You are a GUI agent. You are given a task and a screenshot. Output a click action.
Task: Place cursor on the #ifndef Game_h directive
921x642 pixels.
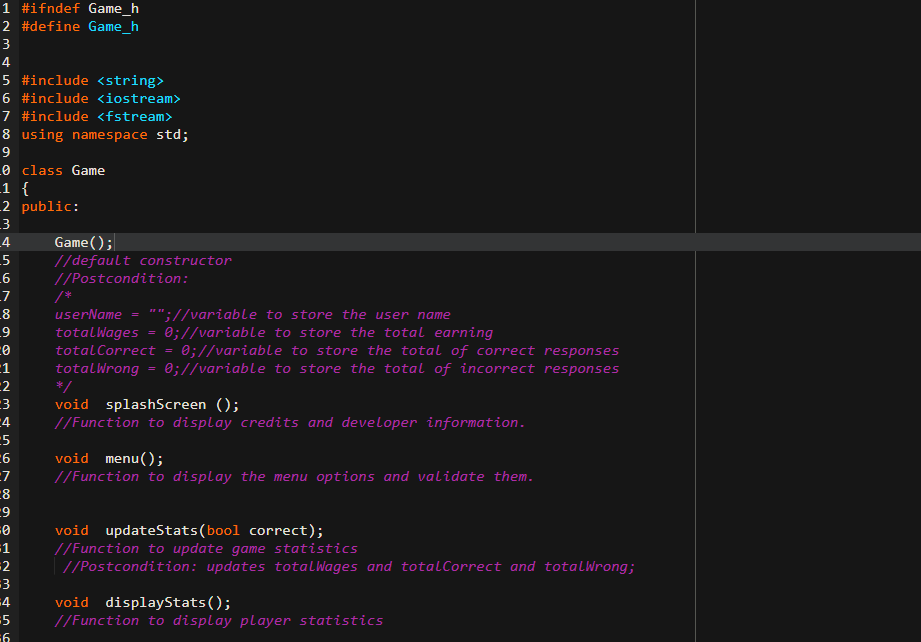coord(70,8)
